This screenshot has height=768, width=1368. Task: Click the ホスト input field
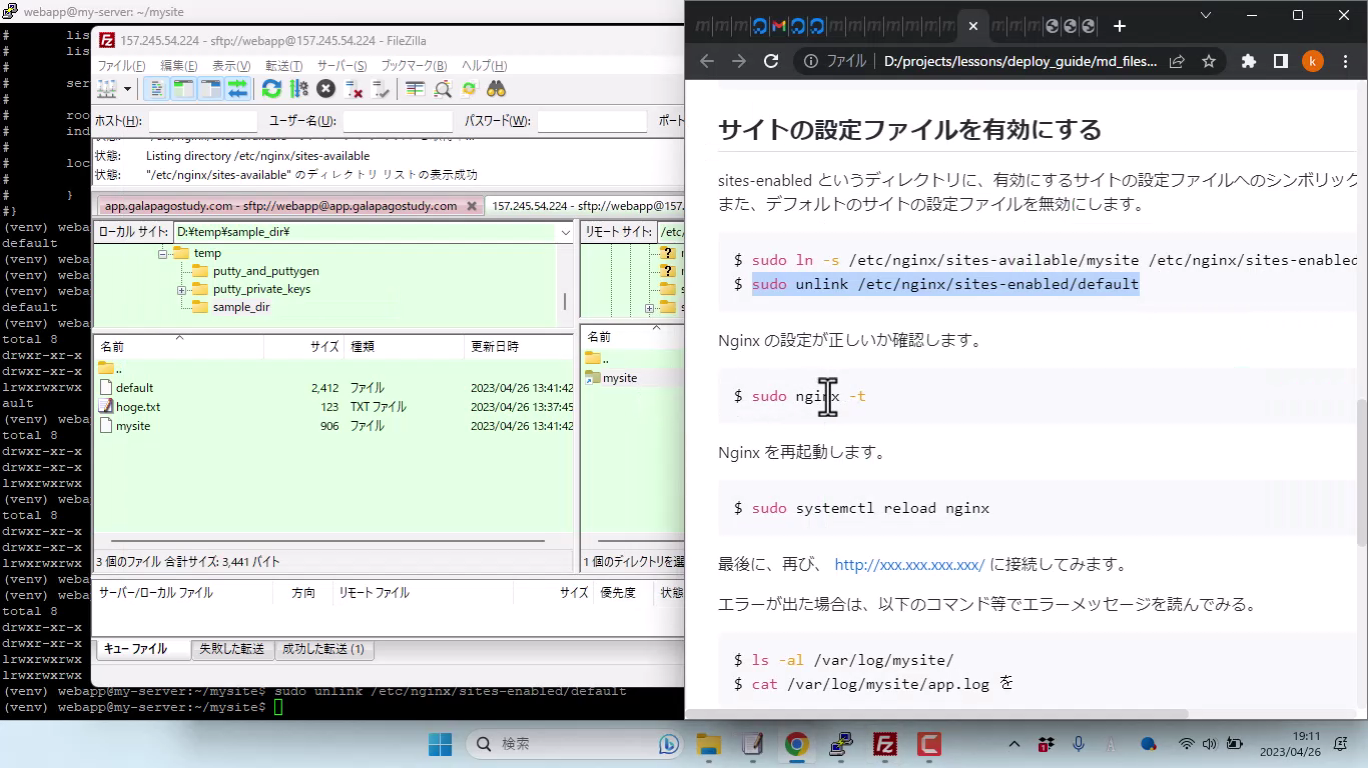[203, 121]
